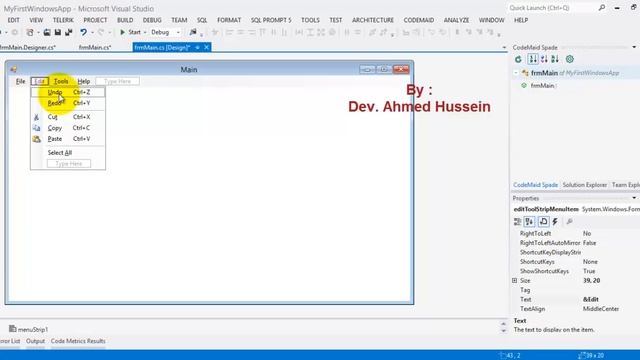Screen dimensions: 640x360
Task: Switch to the Solution Explorer tab
Action: tap(584, 185)
